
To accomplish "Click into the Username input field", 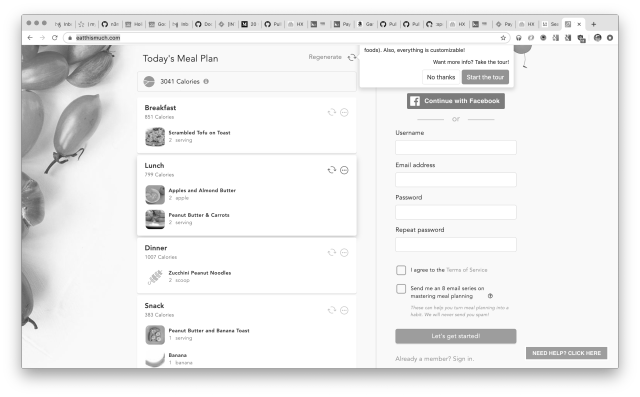I will (x=456, y=147).
